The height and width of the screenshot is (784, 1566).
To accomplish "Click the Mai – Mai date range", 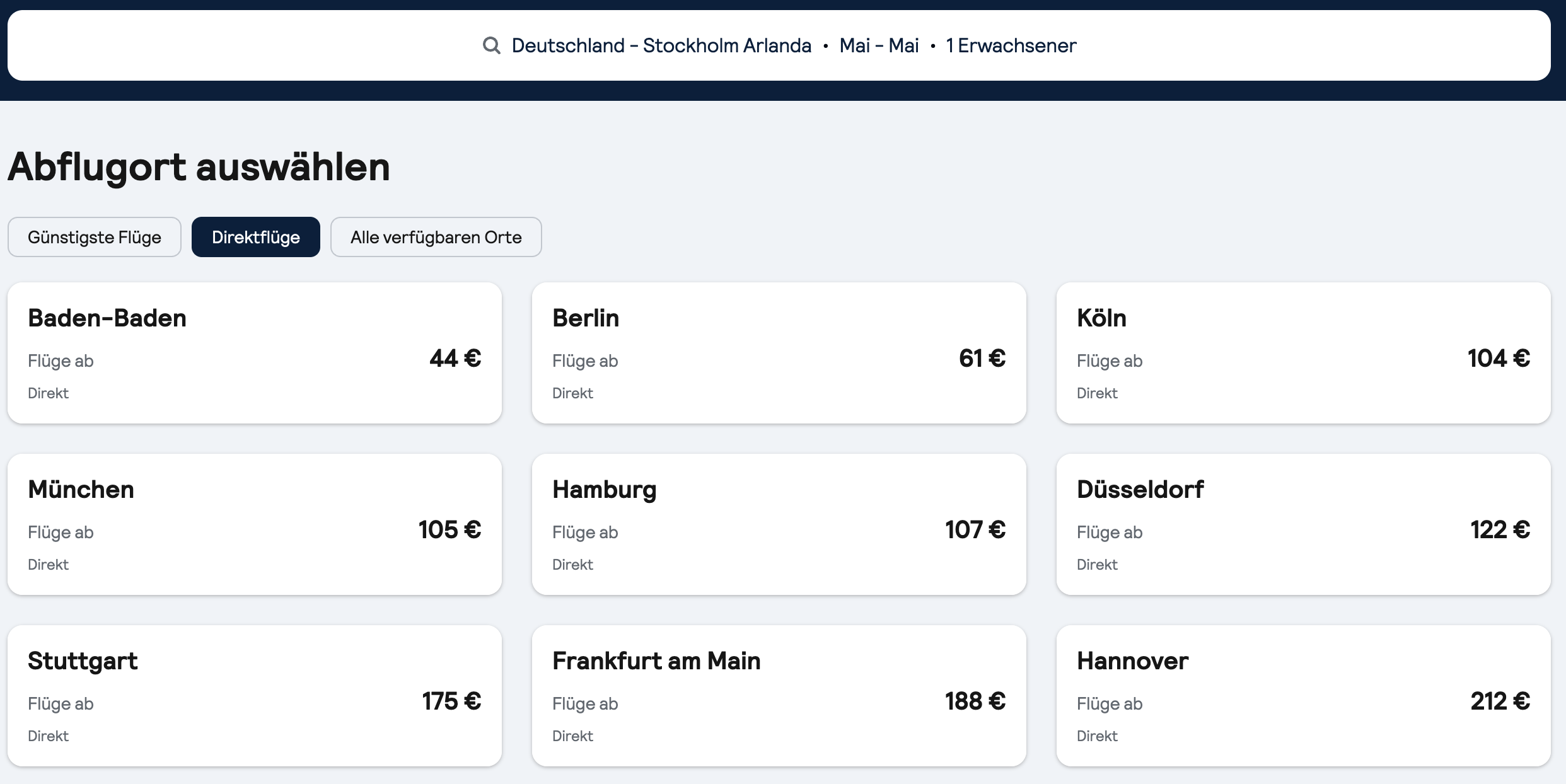I will click(879, 45).
